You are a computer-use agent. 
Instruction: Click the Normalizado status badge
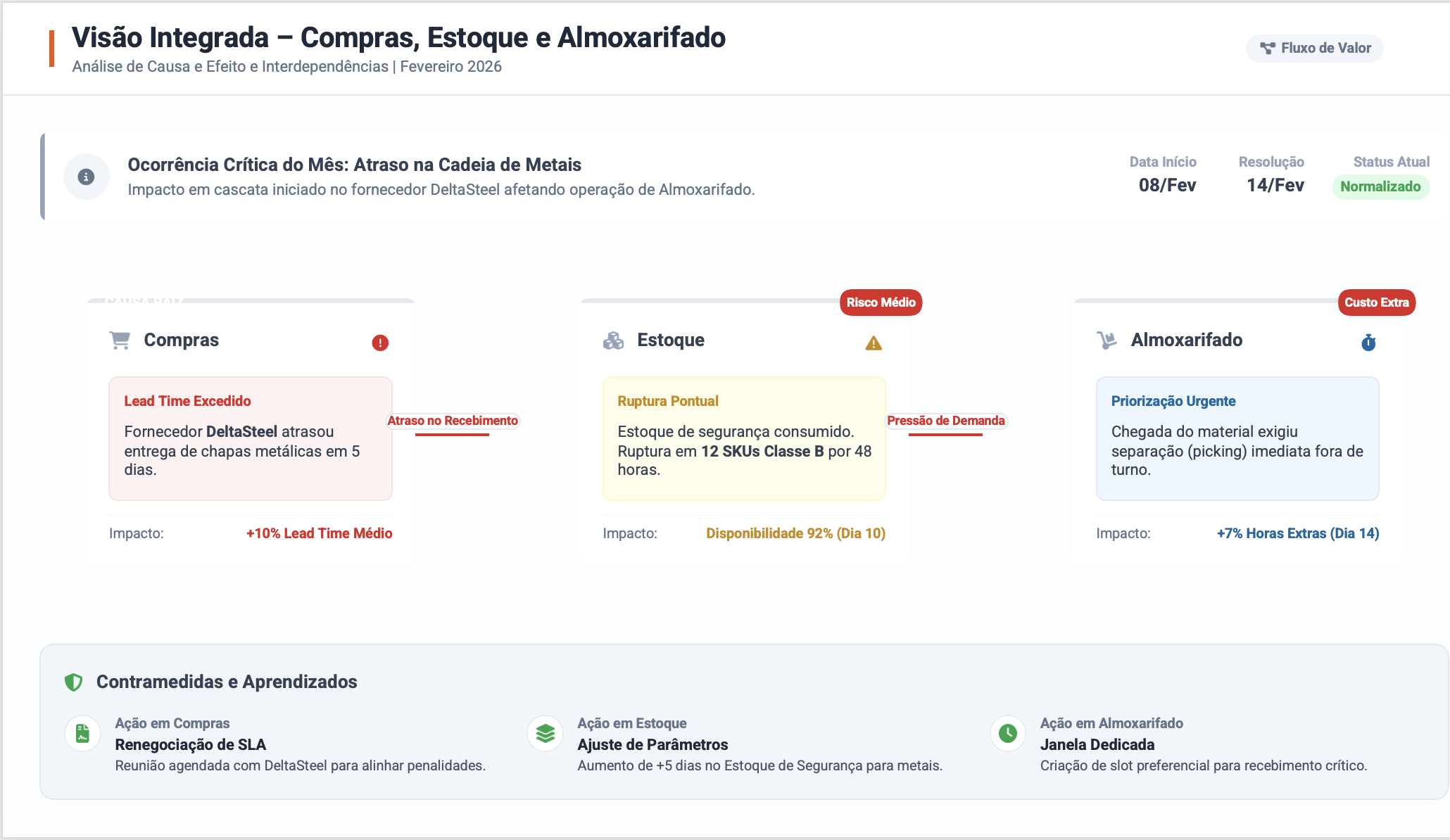1380,186
